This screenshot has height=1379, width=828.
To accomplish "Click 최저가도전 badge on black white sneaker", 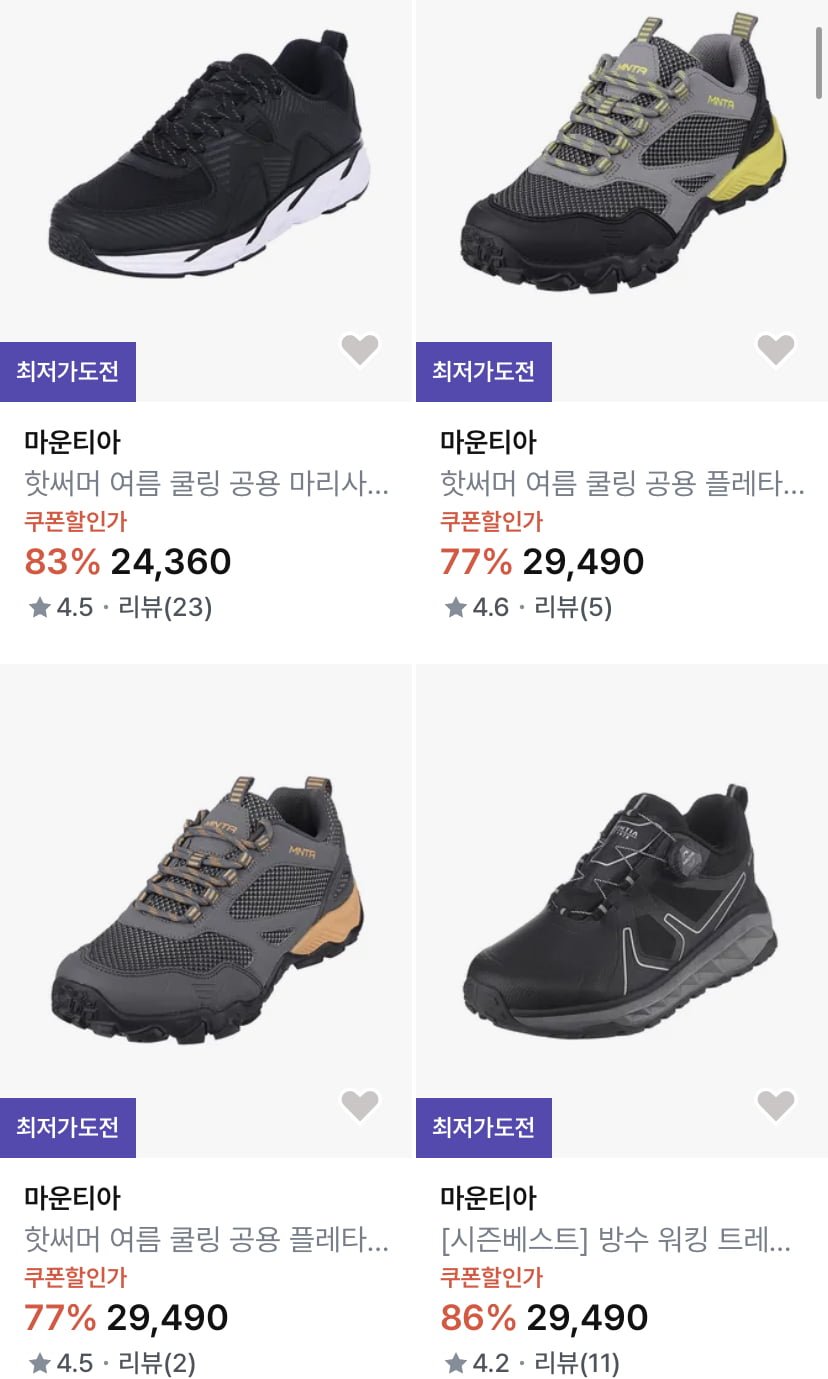I will tap(68, 372).
